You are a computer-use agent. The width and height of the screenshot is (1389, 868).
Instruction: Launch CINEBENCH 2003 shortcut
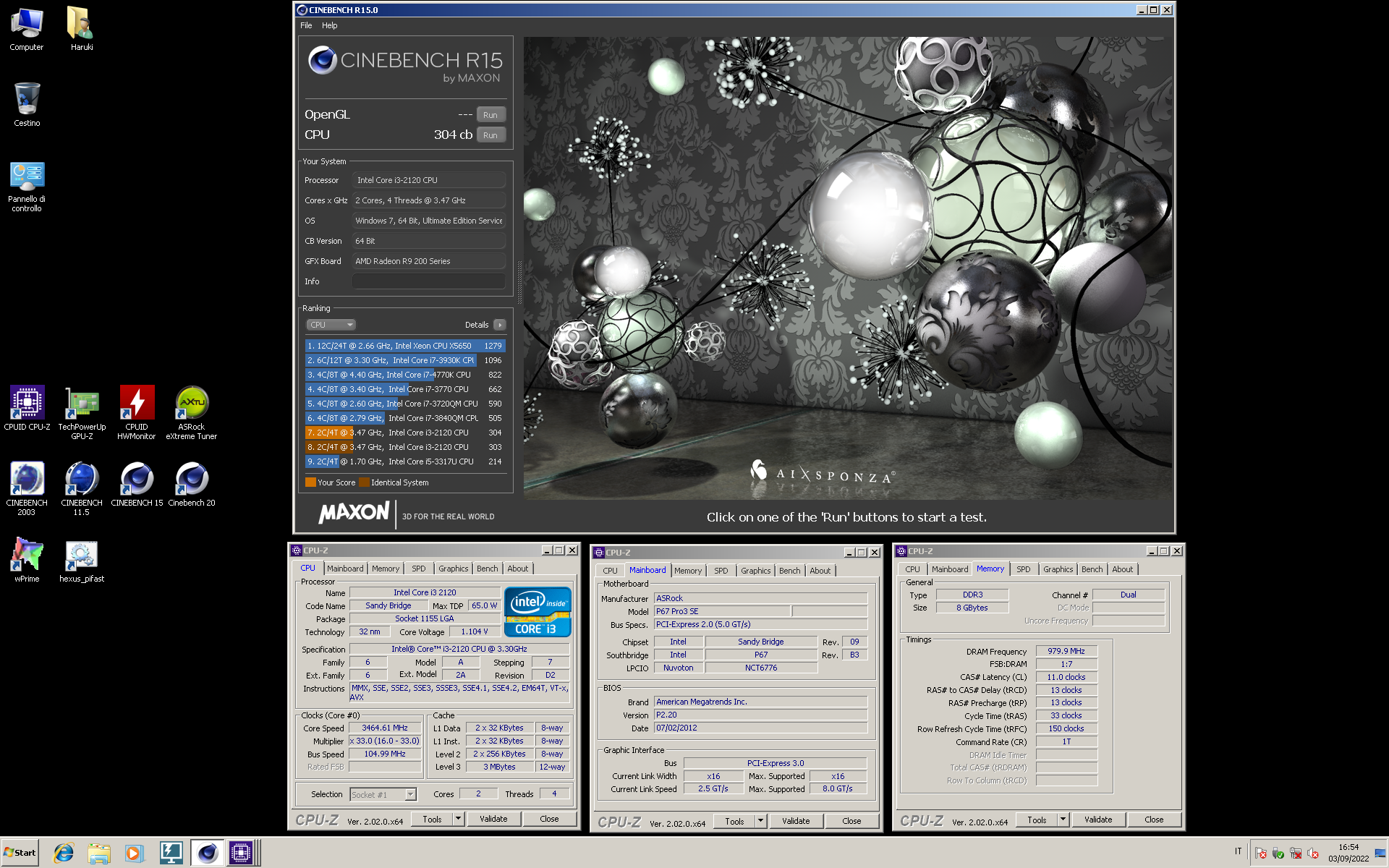tap(27, 489)
